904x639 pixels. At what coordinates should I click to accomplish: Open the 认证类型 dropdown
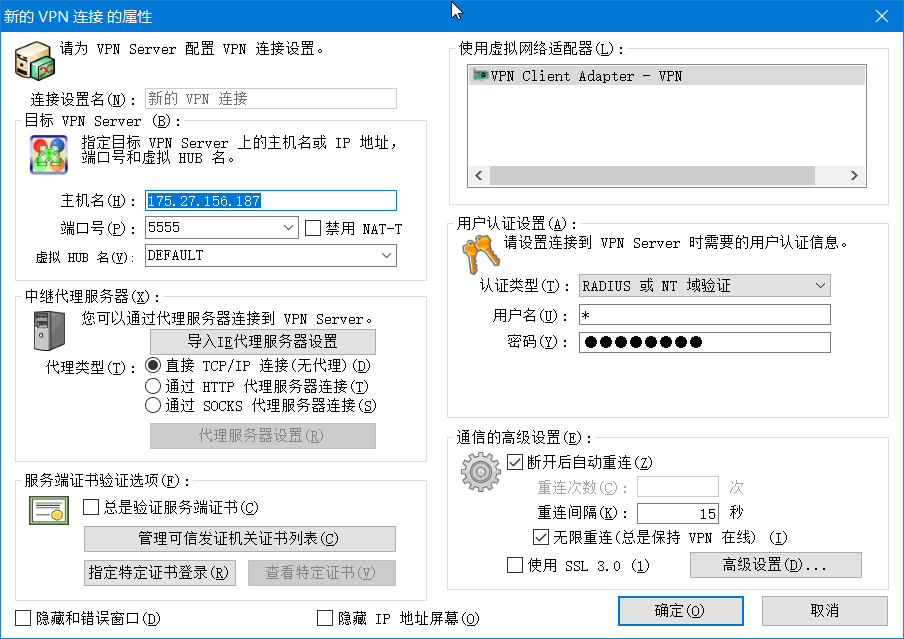tap(820, 285)
